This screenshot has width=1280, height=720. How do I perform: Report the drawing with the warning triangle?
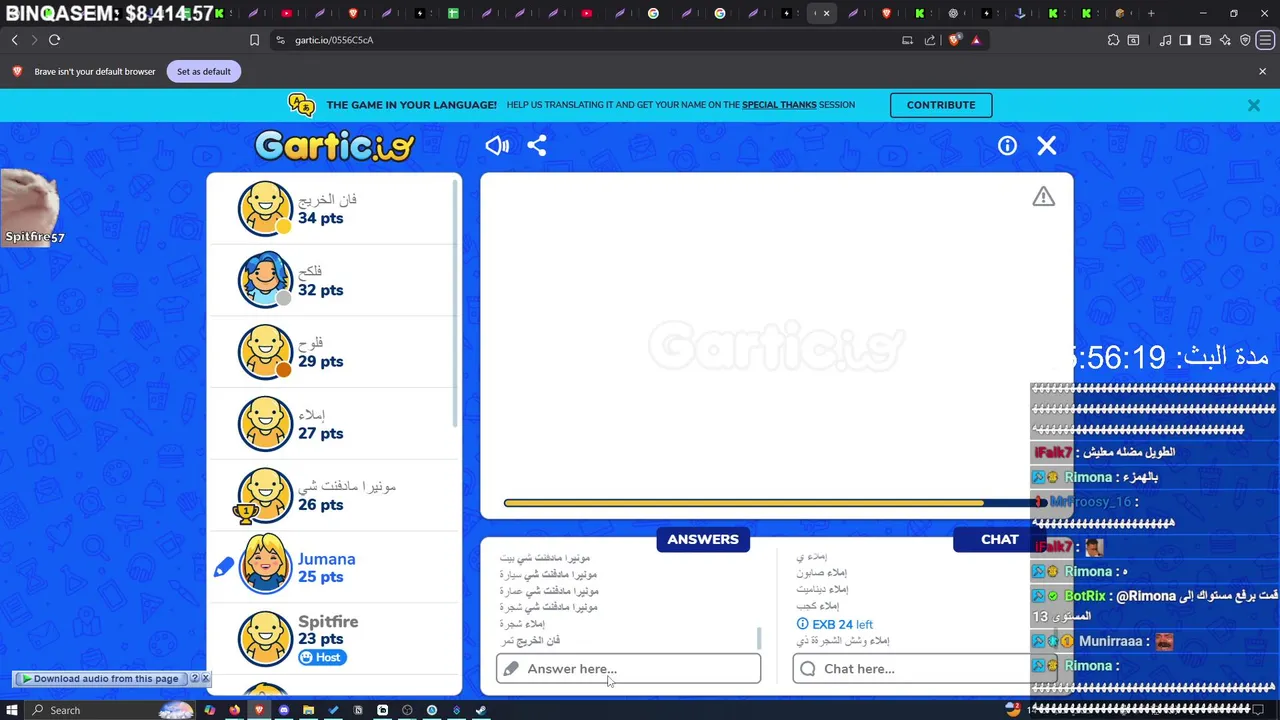[x=1043, y=197]
